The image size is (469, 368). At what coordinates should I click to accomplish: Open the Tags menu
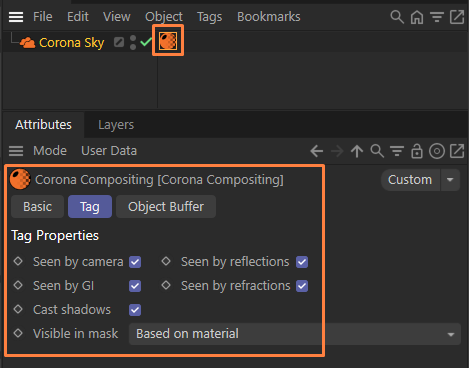209,17
